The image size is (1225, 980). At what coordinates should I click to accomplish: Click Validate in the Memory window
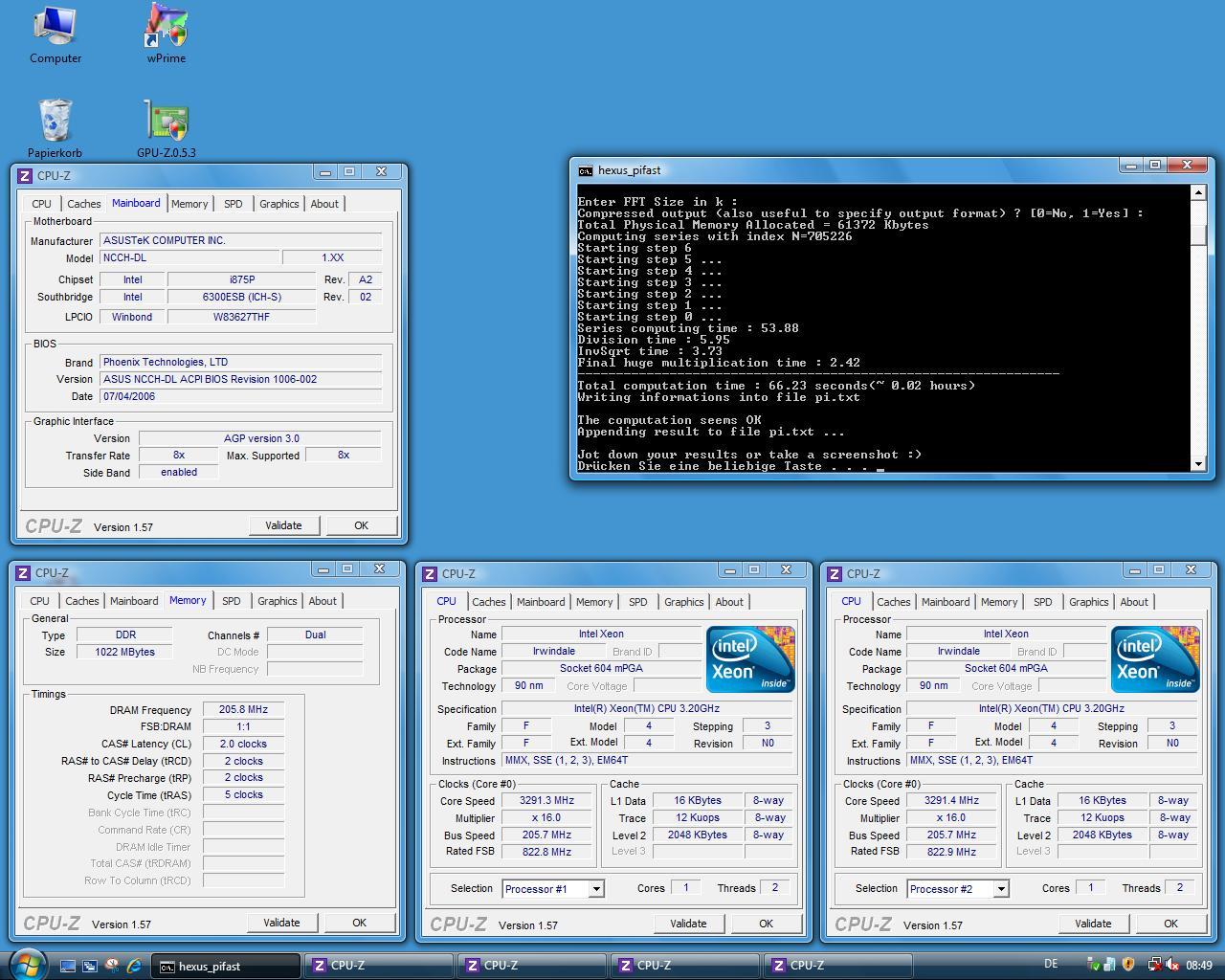281,923
